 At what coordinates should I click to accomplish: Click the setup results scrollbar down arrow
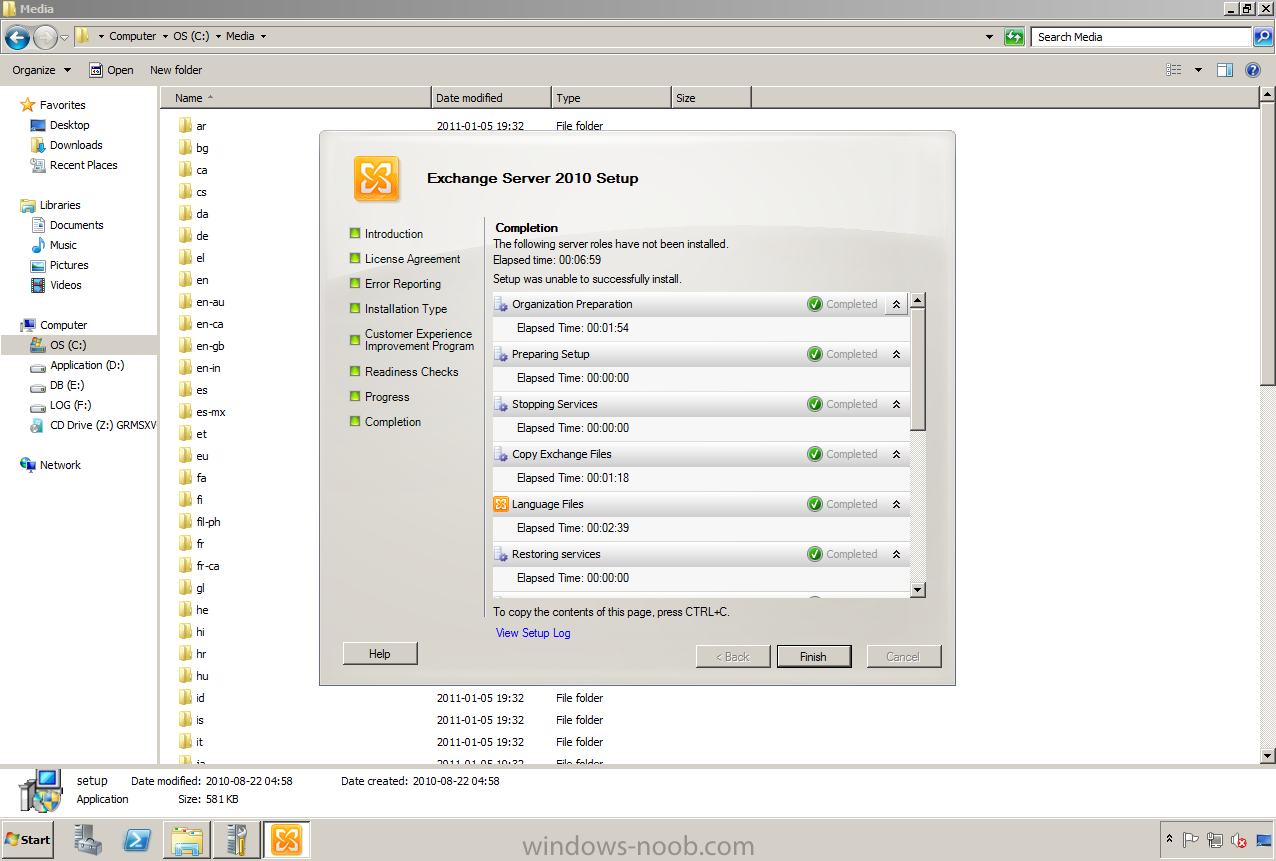point(918,591)
